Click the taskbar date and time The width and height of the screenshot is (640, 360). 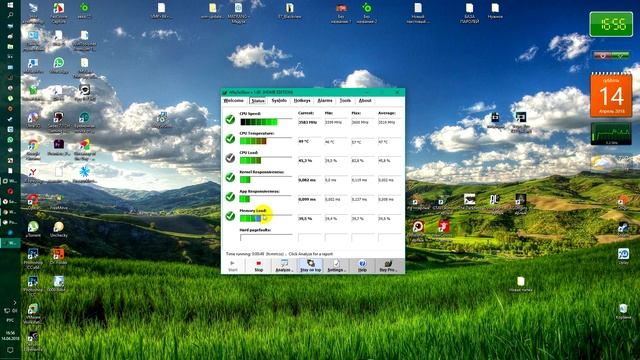(x=10, y=336)
